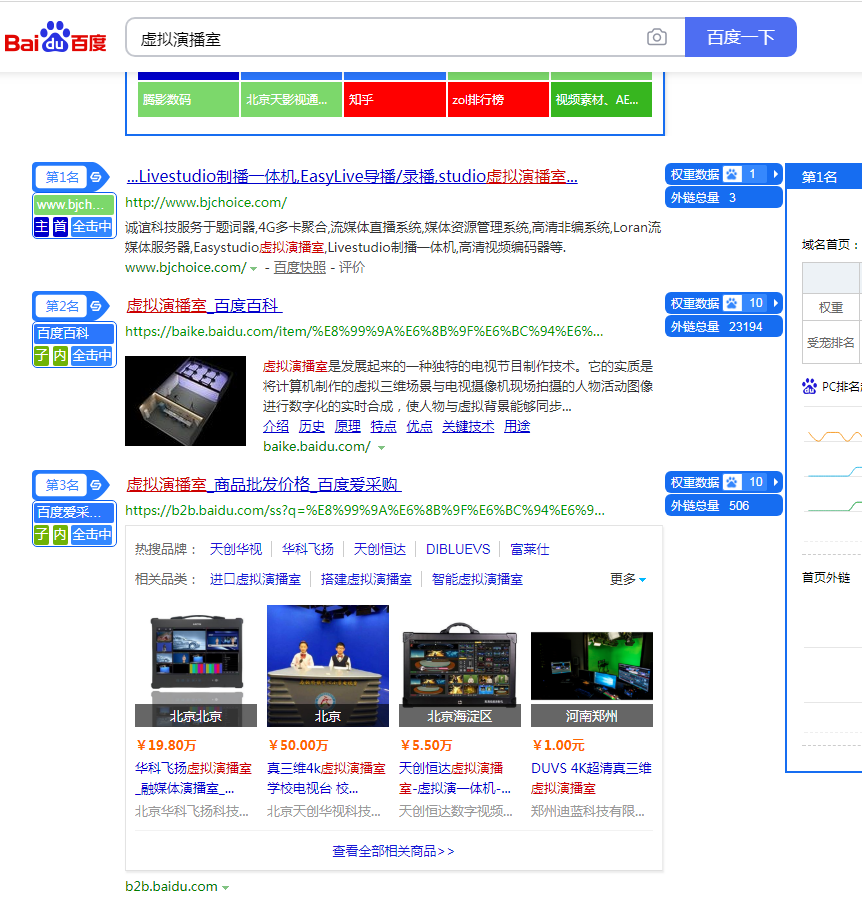Click 外链总量 23194 badge
Screen dimensions: 862x907
point(724,327)
